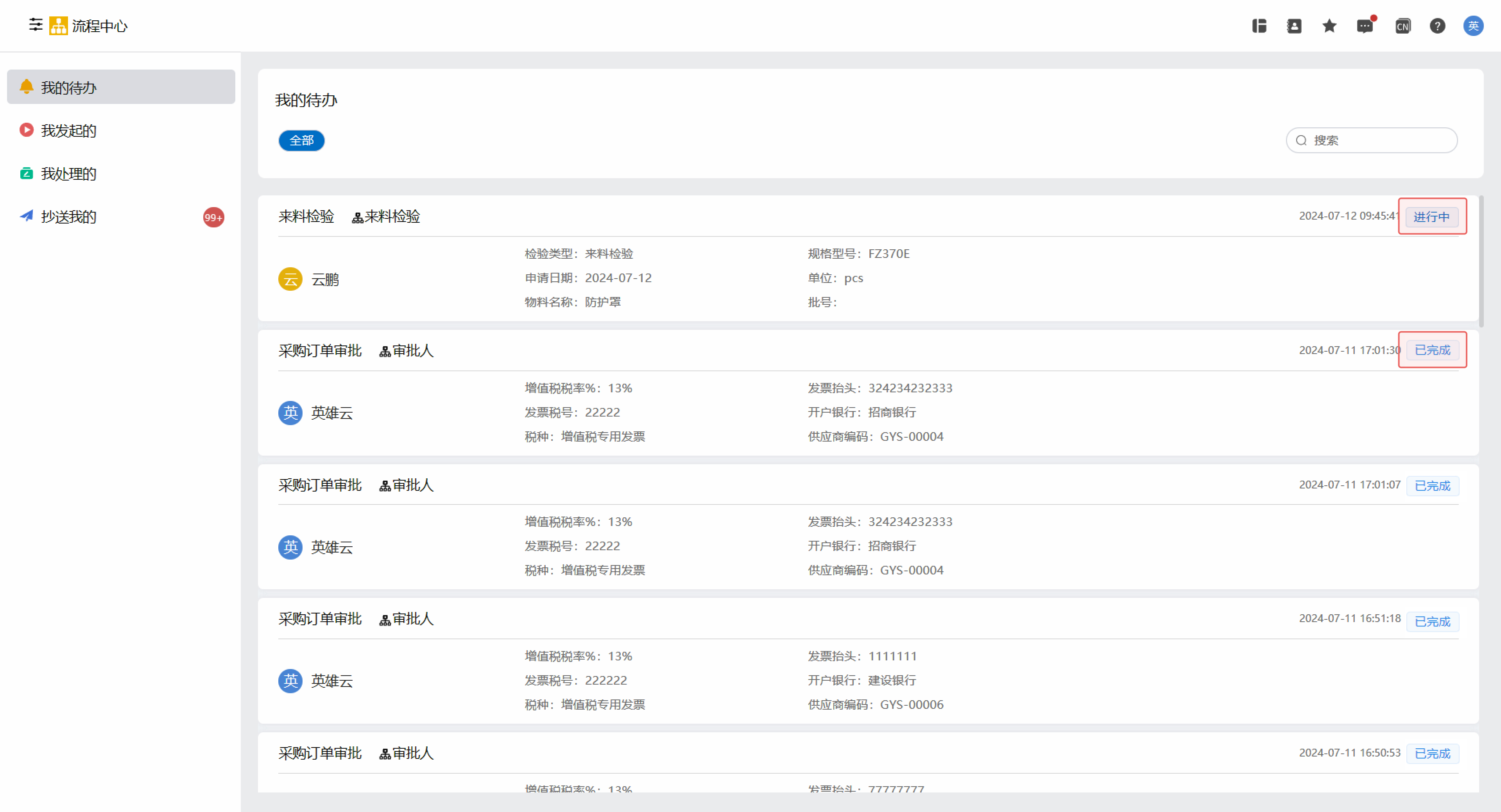Open favorites star icon
Screen dimensions: 1501x812
[1329, 26]
